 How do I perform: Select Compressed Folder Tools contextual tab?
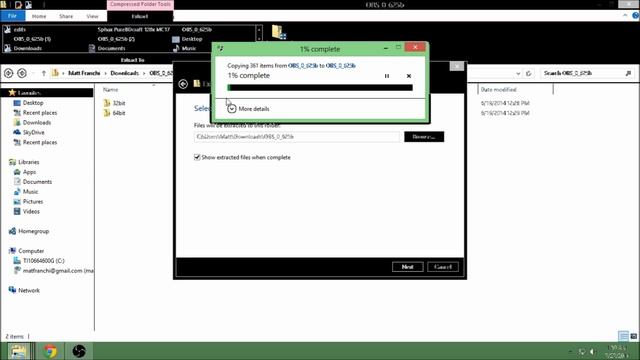tap(140, 4)
